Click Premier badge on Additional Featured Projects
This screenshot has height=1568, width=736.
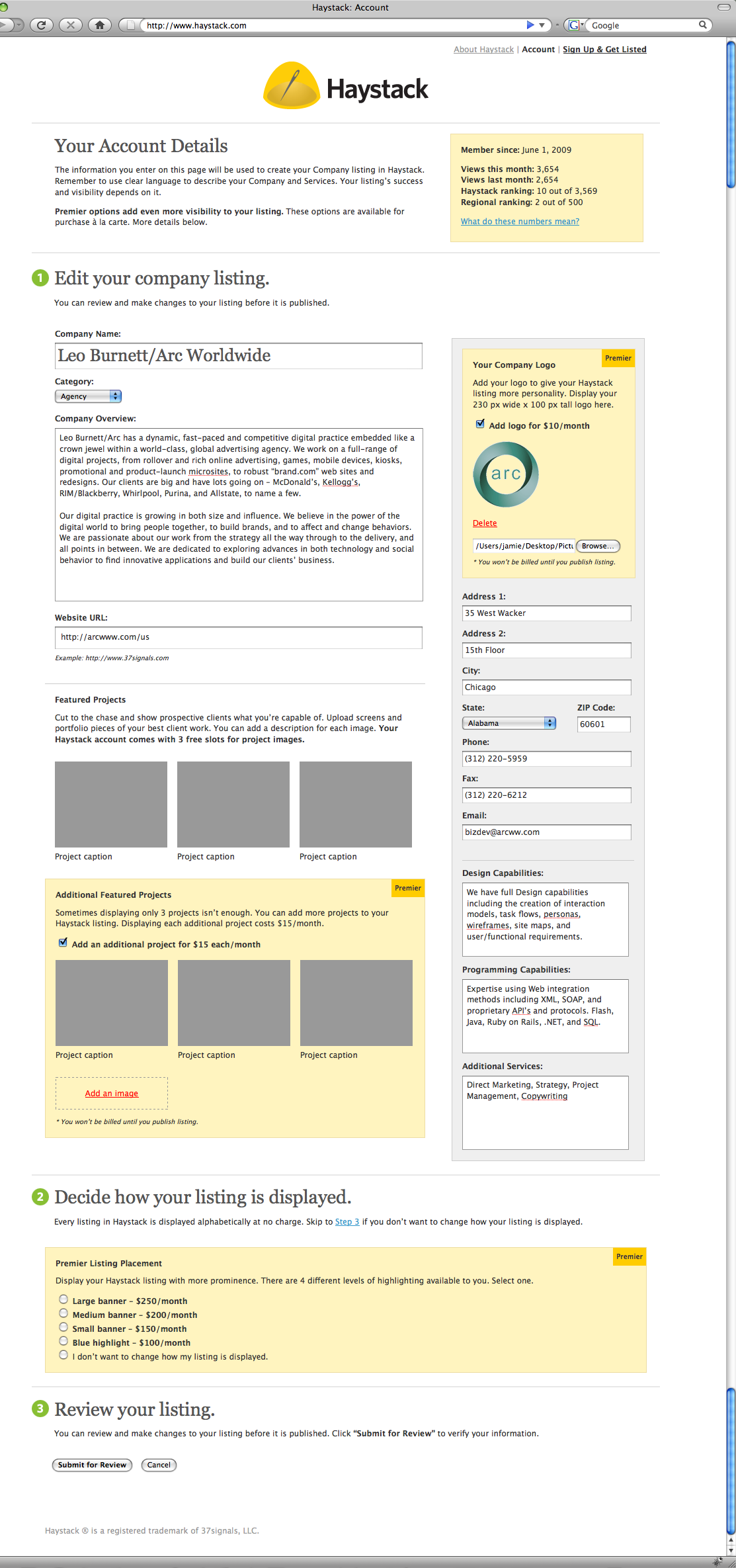click(408, 888)
